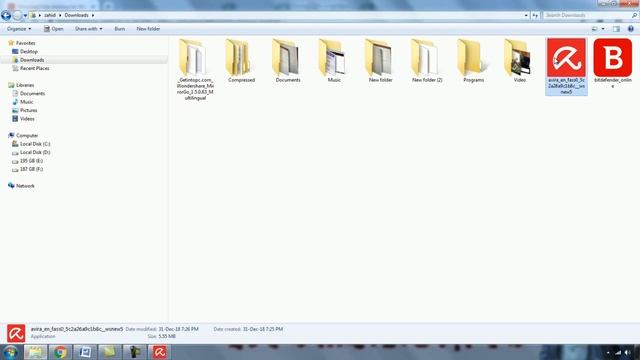Image resolution: width=640 pixels, height=360 pixels.
Task: Select the New folder icon
Action: 380,61
